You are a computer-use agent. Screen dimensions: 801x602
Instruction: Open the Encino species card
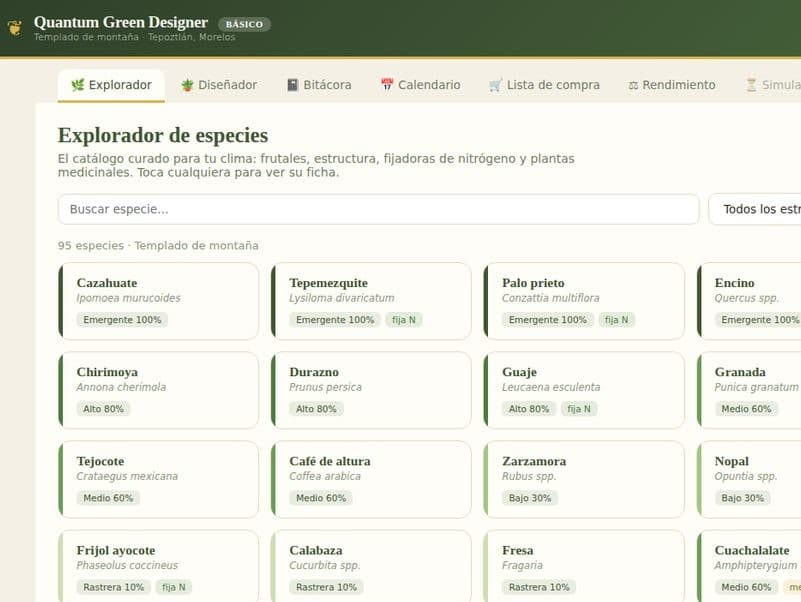749,301
